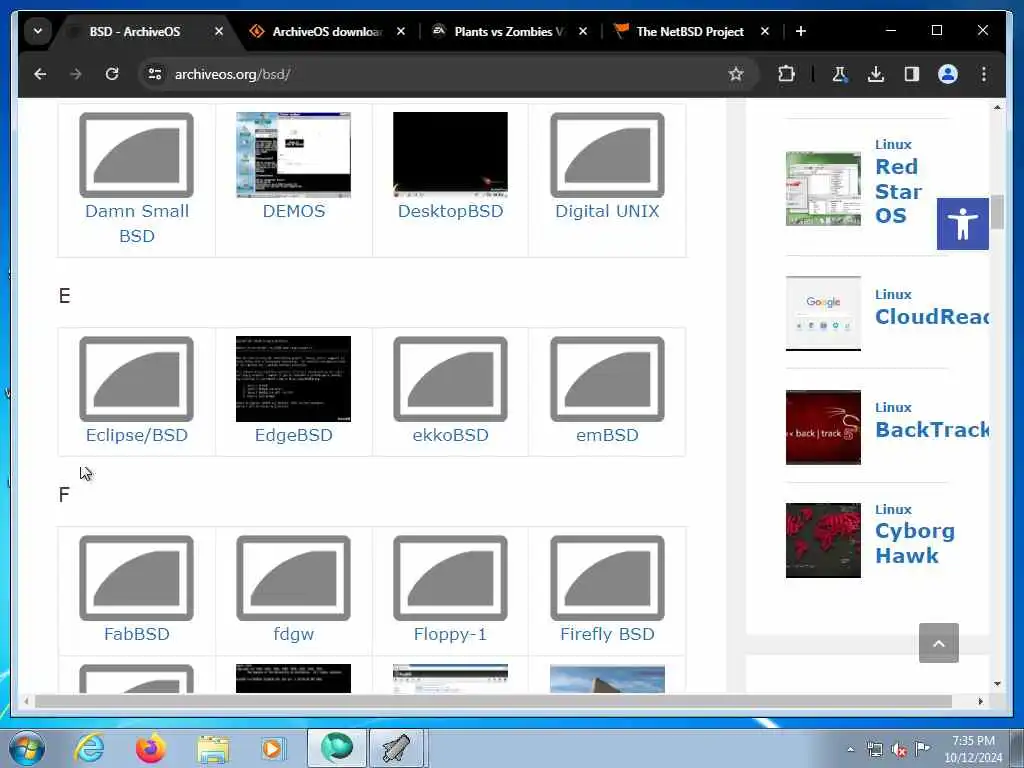Open the Eclipse/BSD link

[136, 435]
